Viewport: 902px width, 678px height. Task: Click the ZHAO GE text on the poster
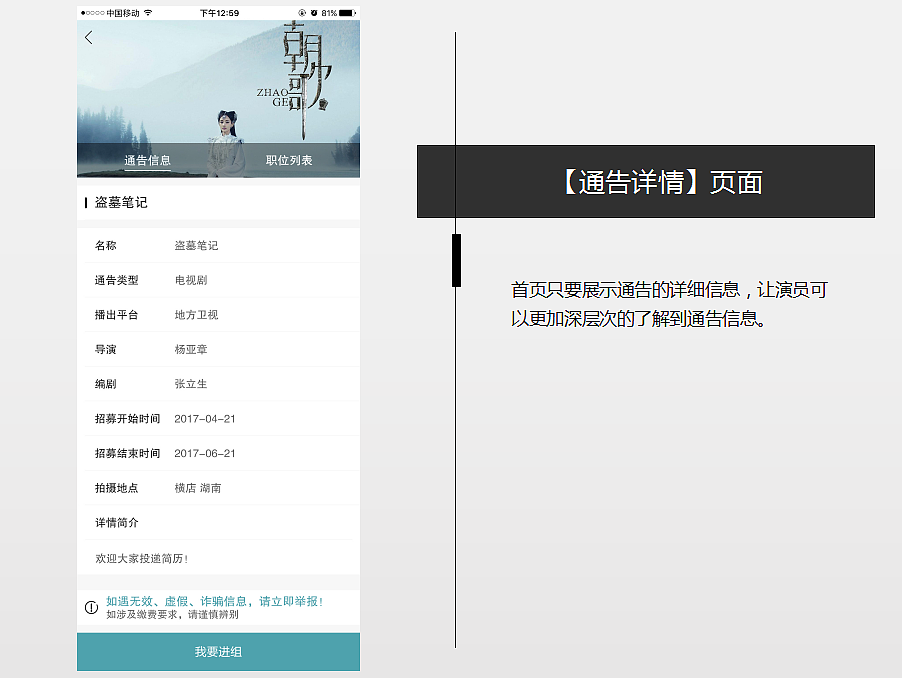(x=273, y=97)
